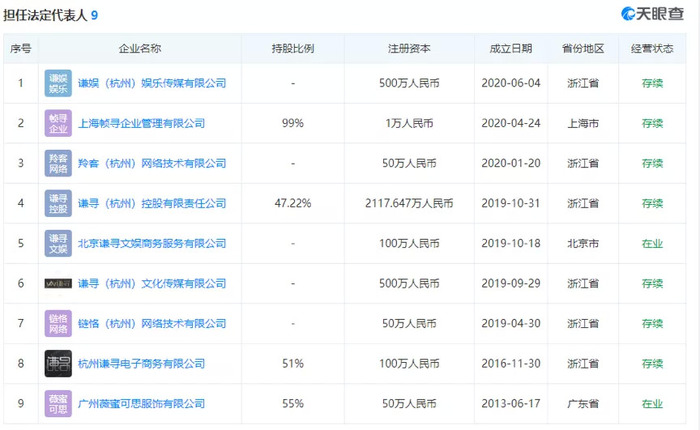Click the 北京市 region cell

pyautogui.click(x=583, y=243)
